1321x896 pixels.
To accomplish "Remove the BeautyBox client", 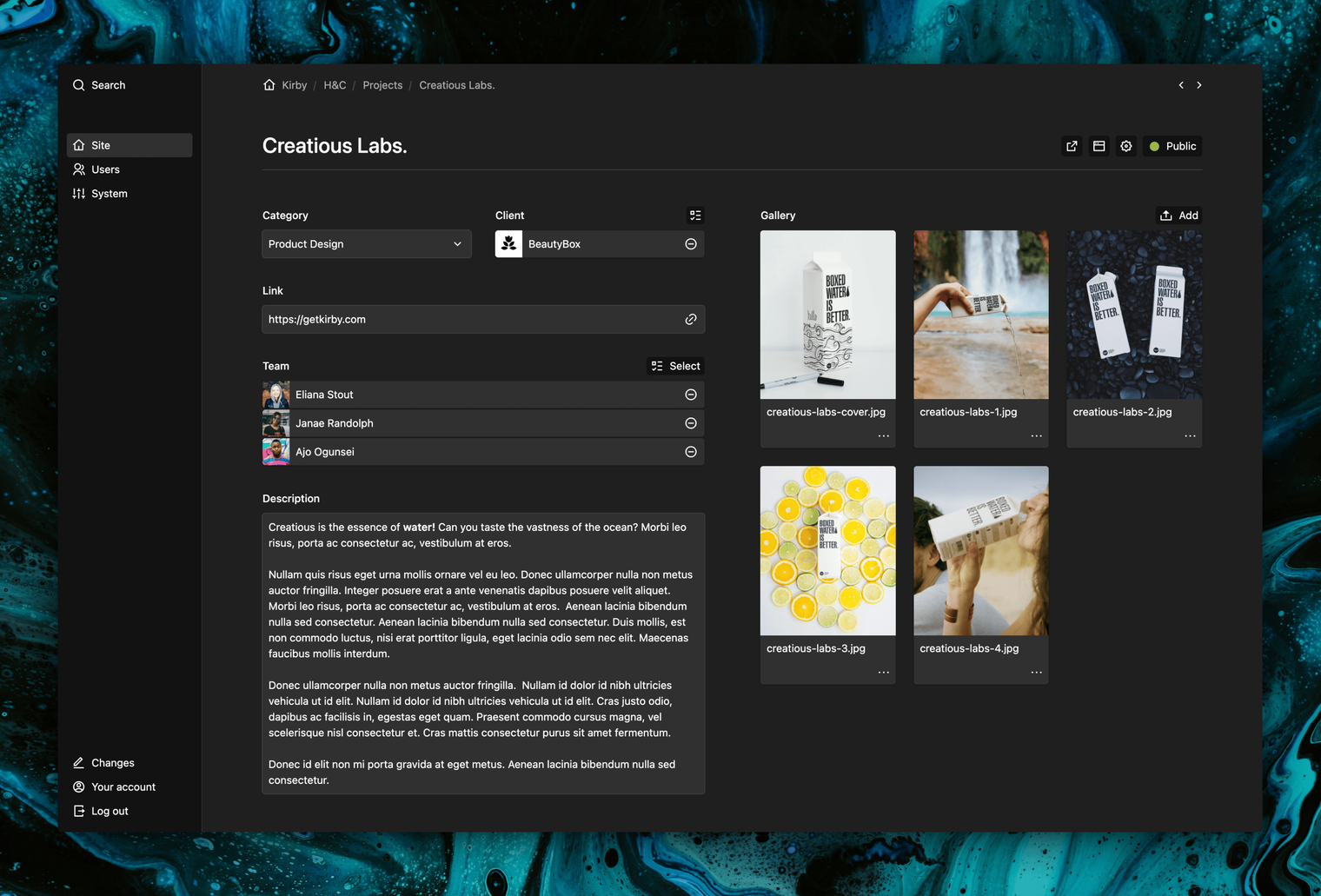I will click(691, 244).
